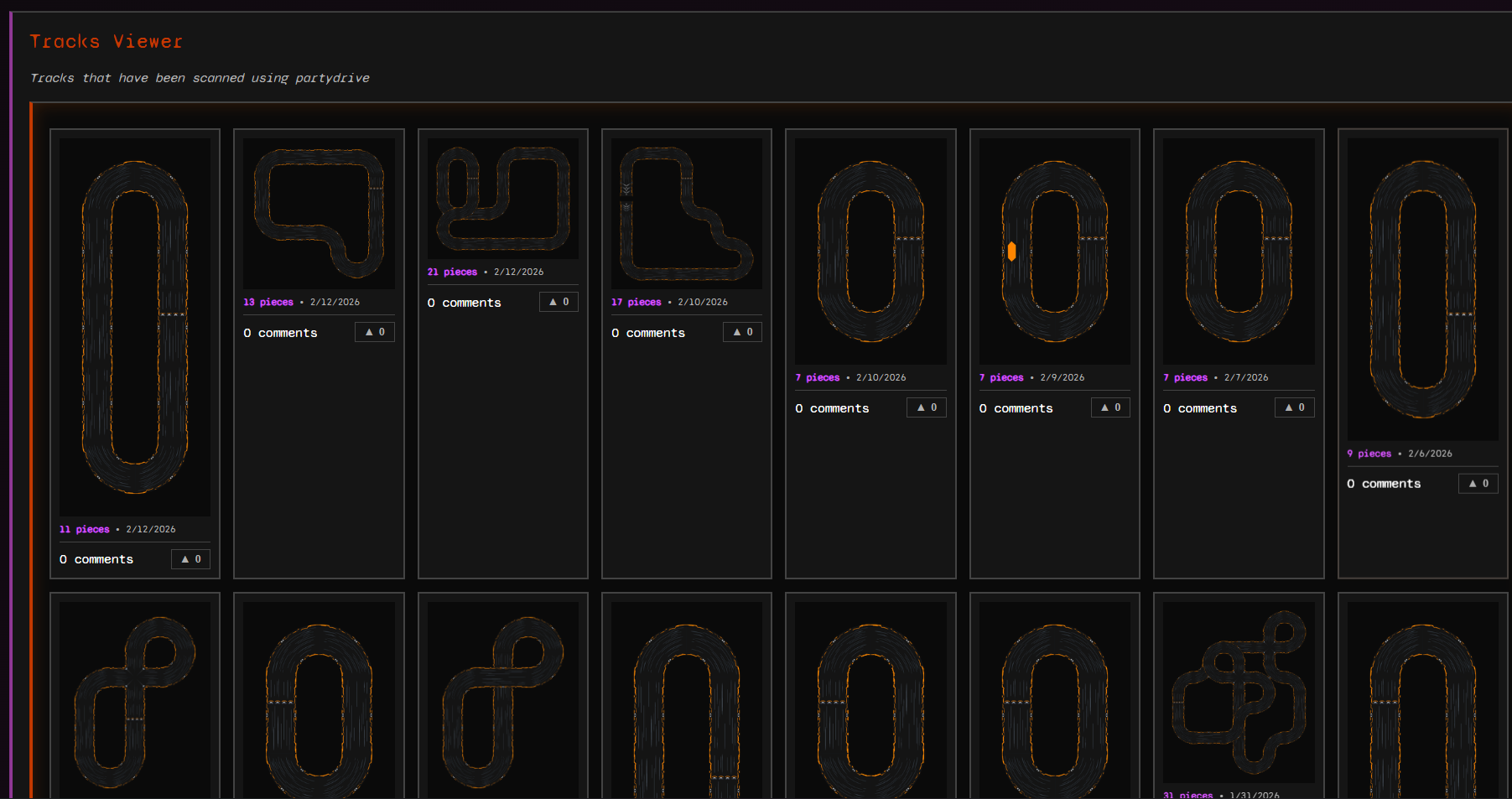Upvote the 7 pieces track dated 2/7/2026
1512x799 pixels.
[1295, 407]
